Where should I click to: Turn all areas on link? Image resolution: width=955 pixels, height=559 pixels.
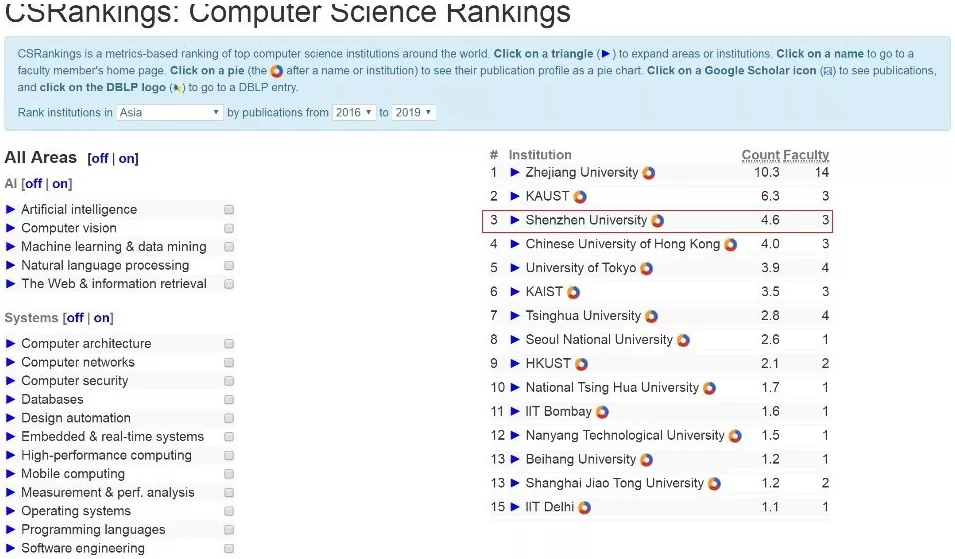126,158
